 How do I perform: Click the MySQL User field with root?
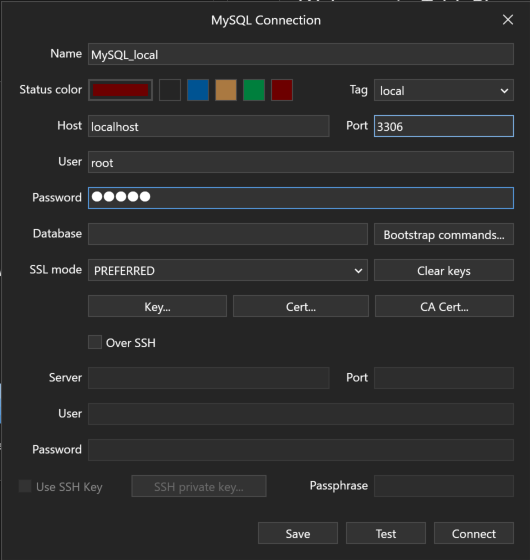point(301,162)
